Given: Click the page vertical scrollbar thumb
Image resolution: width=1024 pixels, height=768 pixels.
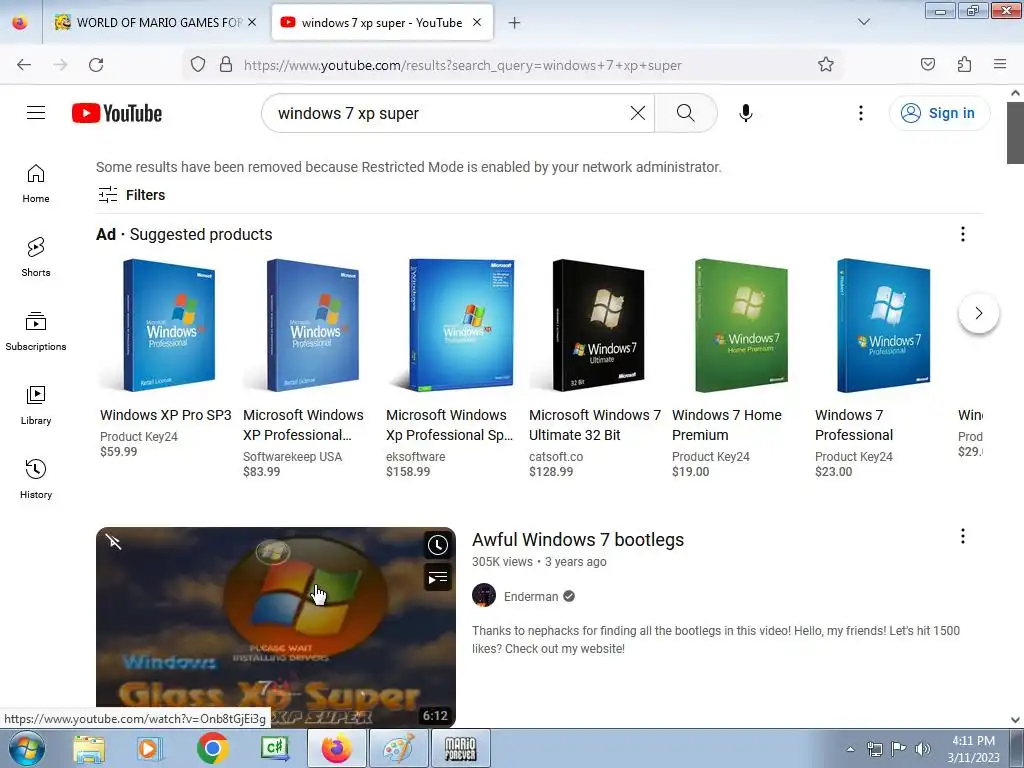Looking at the screenshot, I should click(x=1015, y=133).
